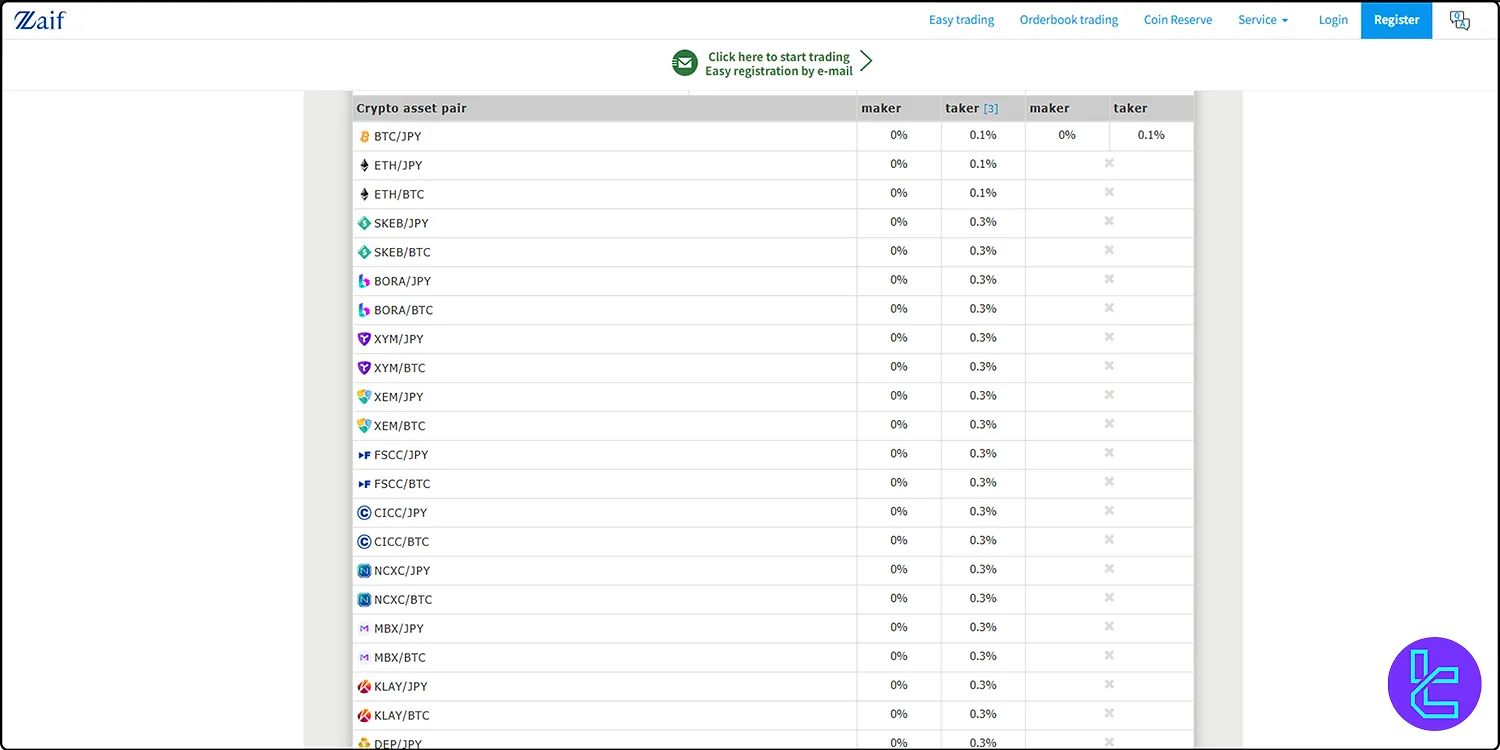
Task: Click the SKEB coin icon for SKEB/JPY
Action: point(364,223)
